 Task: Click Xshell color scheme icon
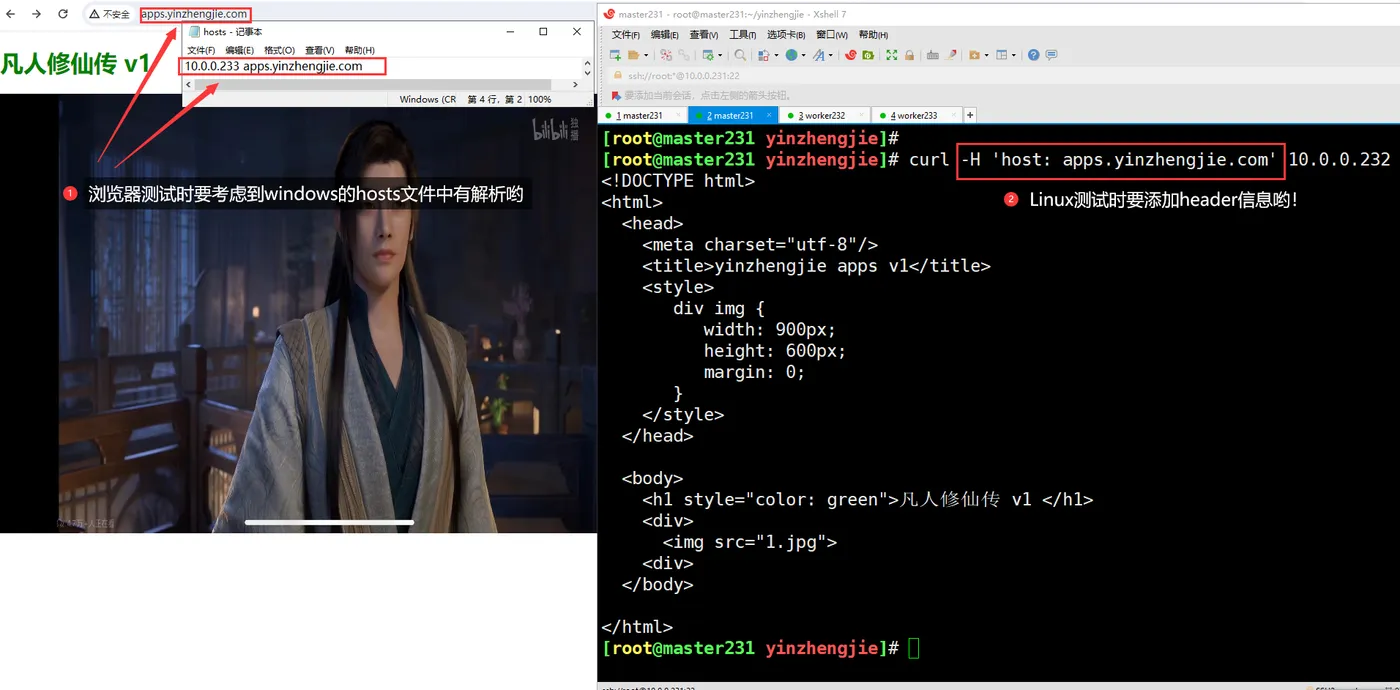click(x=763, y=55)
